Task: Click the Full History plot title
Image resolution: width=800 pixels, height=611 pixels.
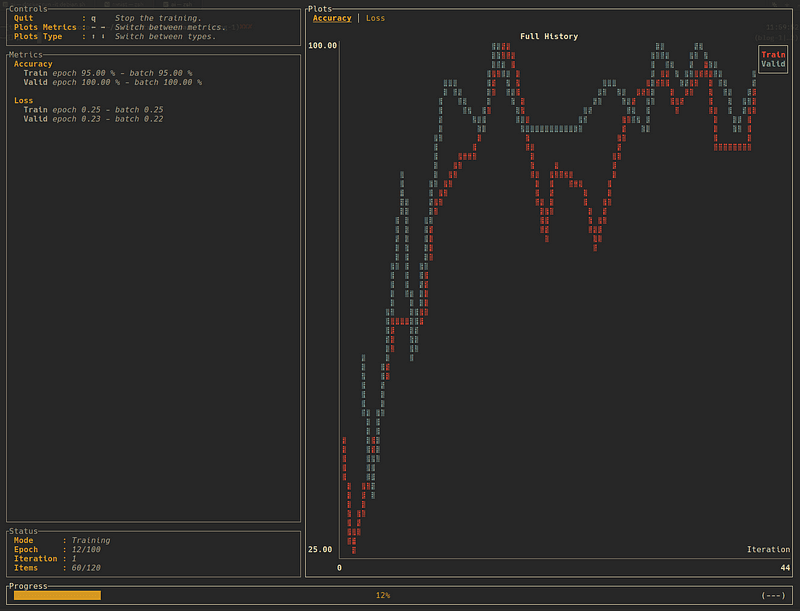Action: pyautogui.click(x=549, y=36)
